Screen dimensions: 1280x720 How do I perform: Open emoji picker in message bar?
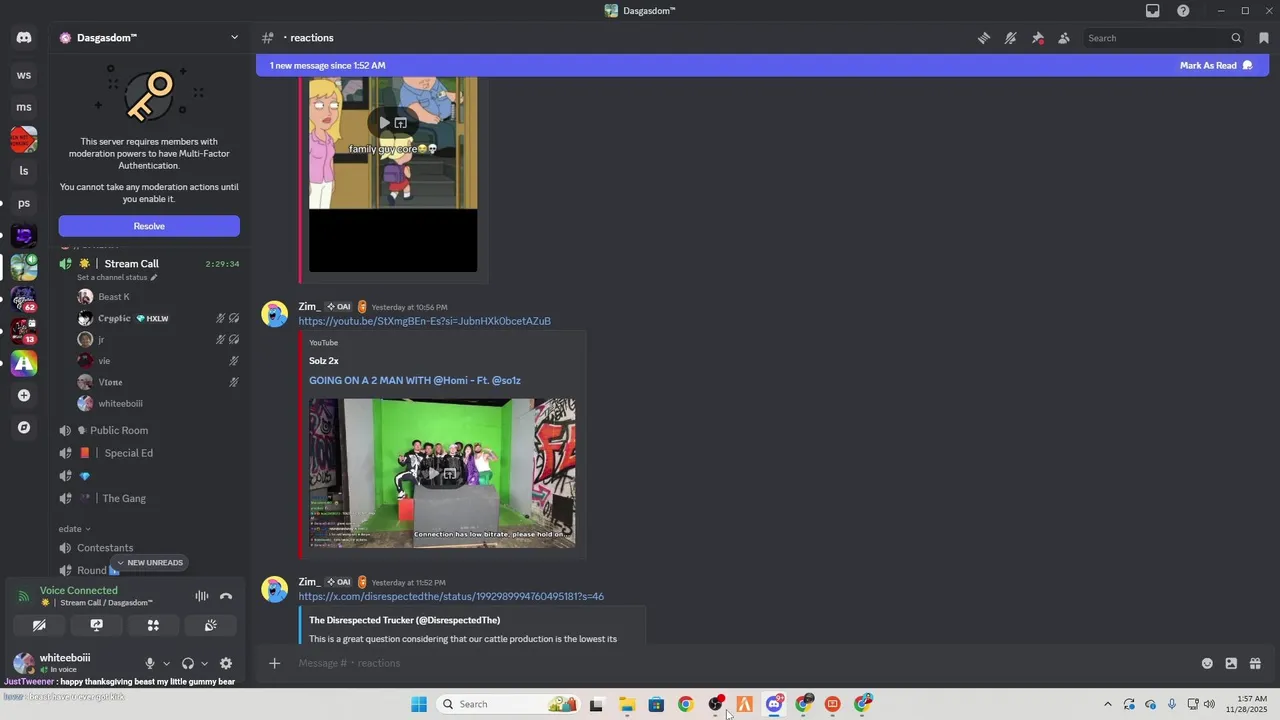tap(1207, 663)
